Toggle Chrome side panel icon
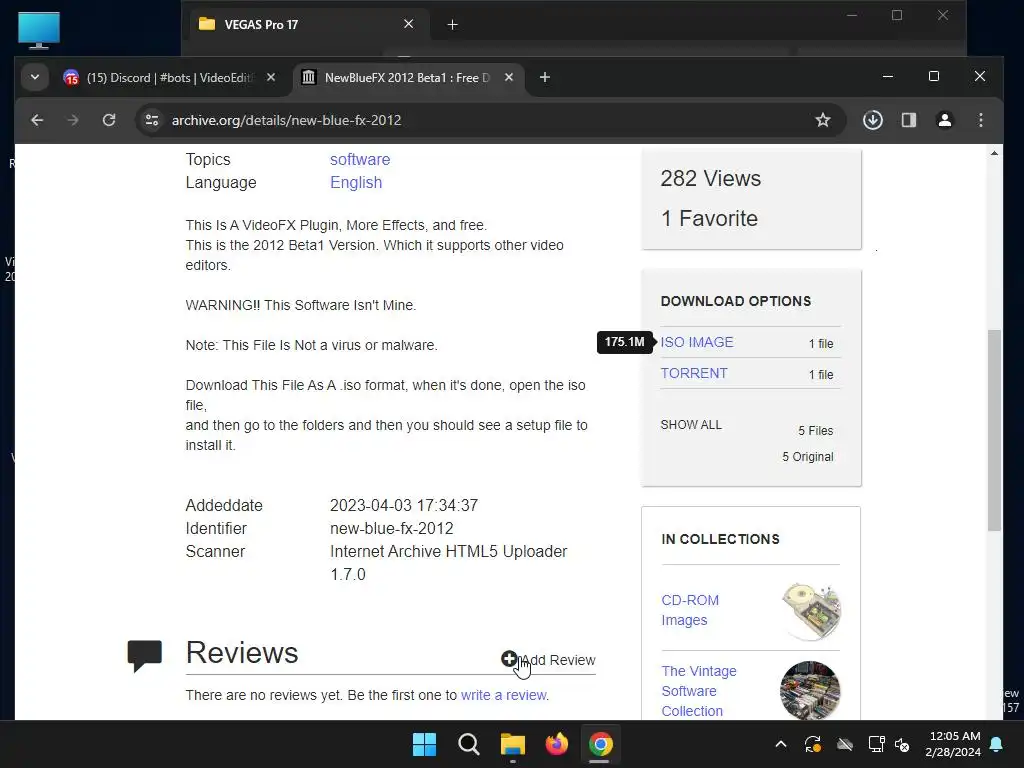 (x=908, y=120)
